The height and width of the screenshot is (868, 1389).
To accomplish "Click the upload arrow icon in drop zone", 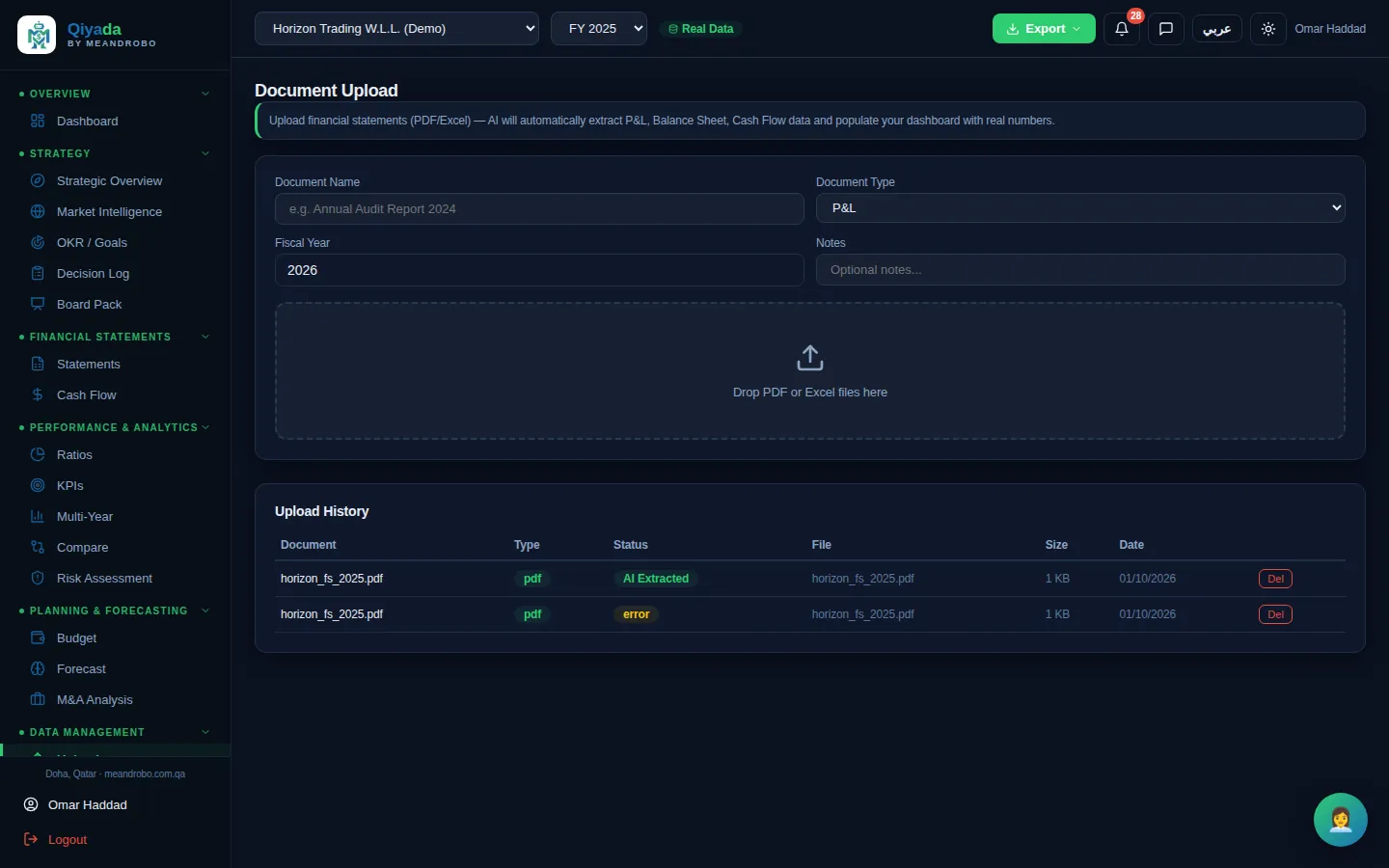I will (810, 358).
